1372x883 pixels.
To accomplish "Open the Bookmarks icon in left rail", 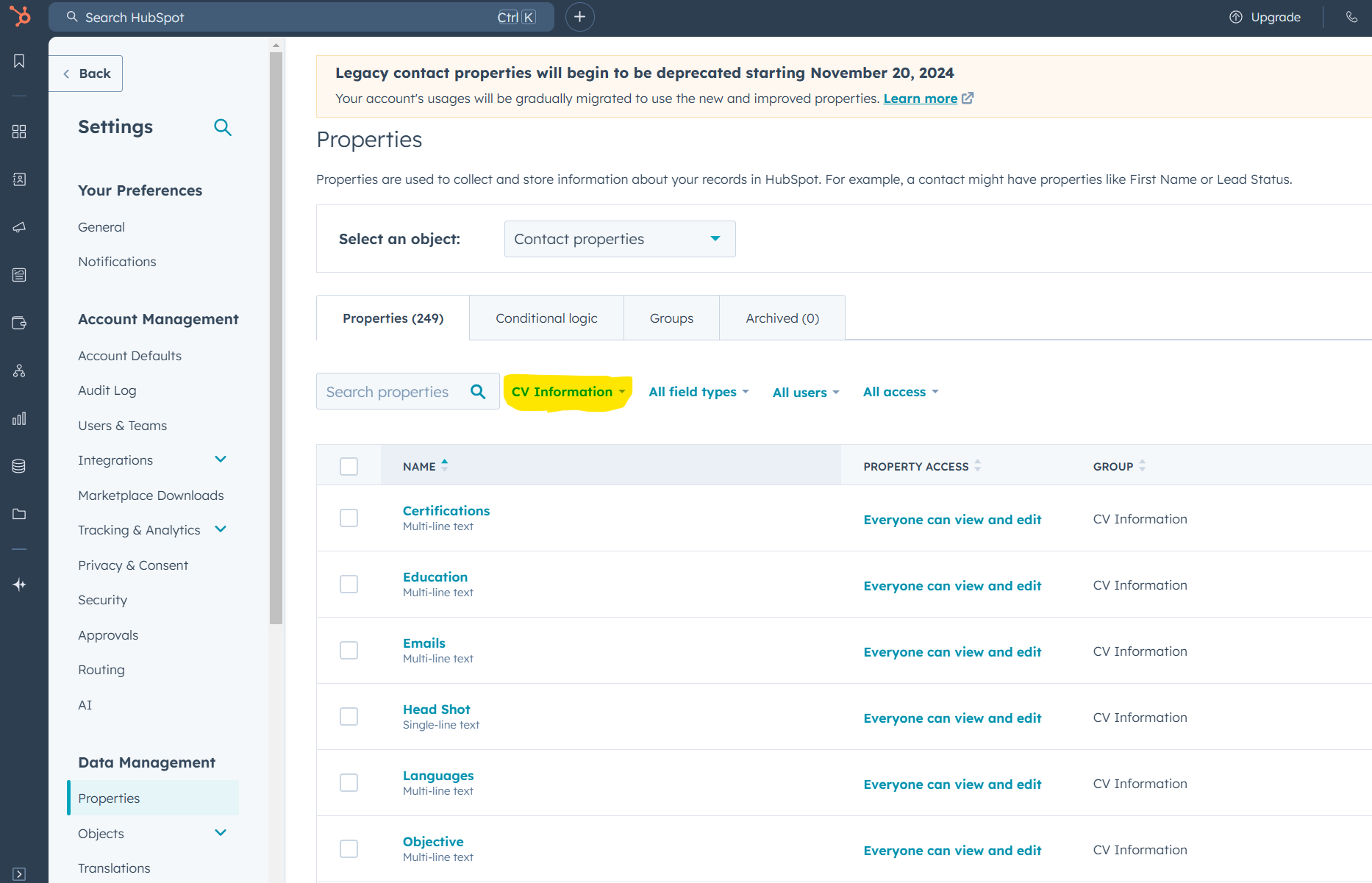I will coord(19,61).
